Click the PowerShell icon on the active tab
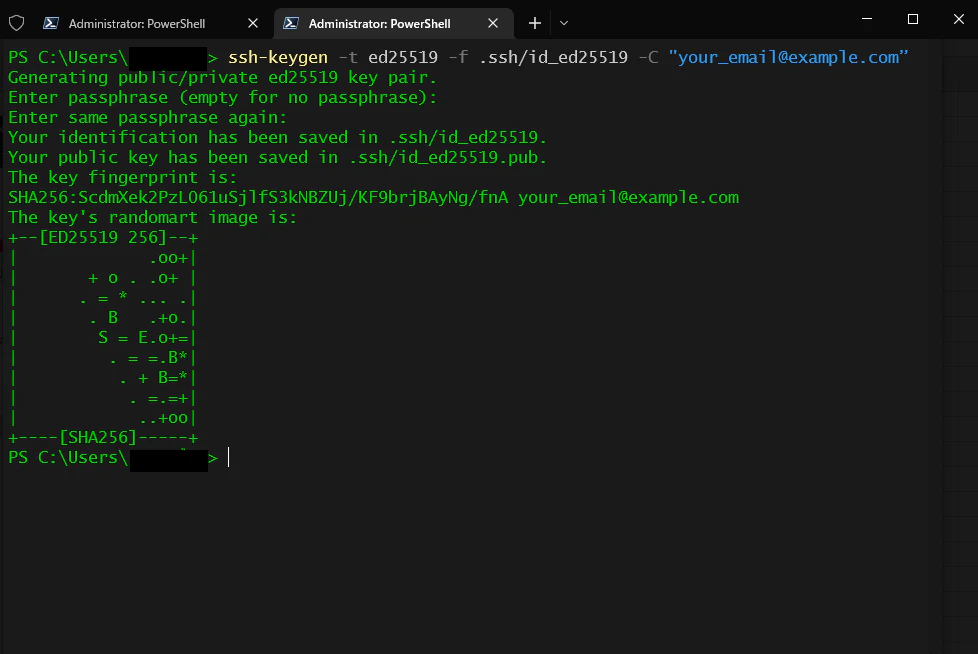Image resolution: width=978 pixels, height=654 pixels. pyautogui.click(x=291, y=23)
